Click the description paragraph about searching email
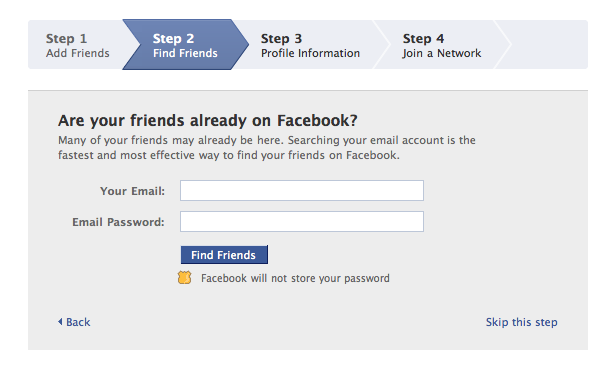 pyautogui.click(x=267, y=148)
